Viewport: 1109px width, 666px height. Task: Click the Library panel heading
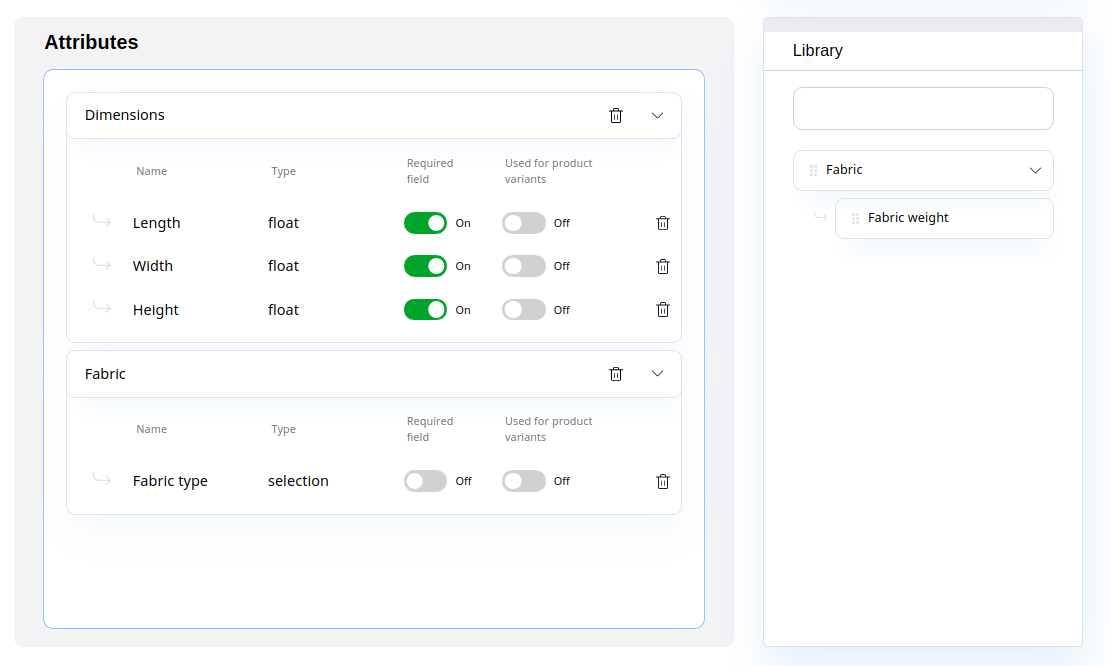pos(818,51)
